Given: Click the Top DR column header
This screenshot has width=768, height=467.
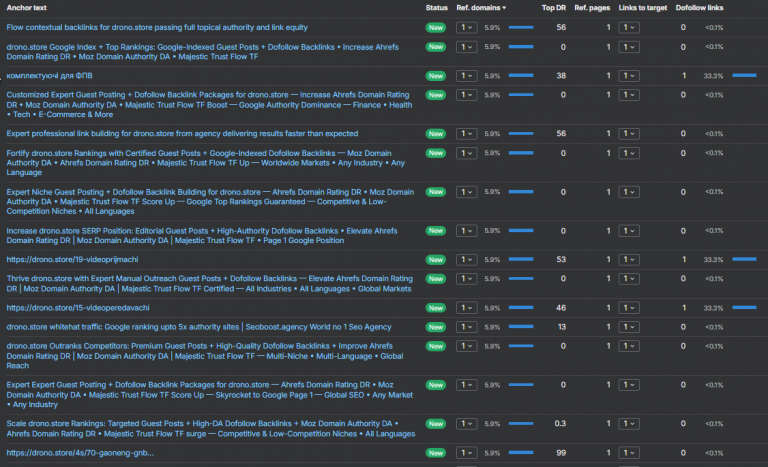Looking at the screenshot, I should pos(553,8).
